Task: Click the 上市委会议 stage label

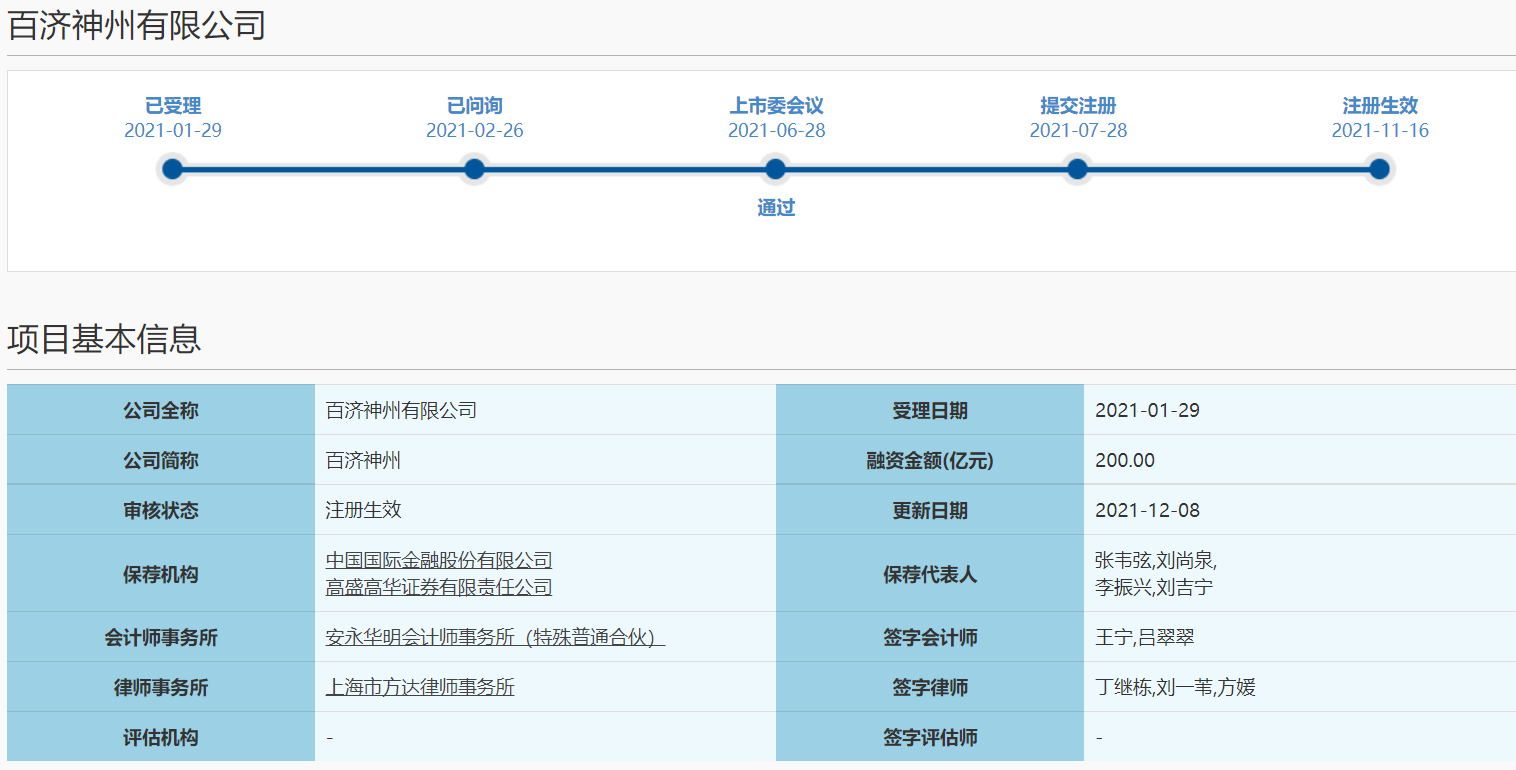Action: click(x=776, y=106)
